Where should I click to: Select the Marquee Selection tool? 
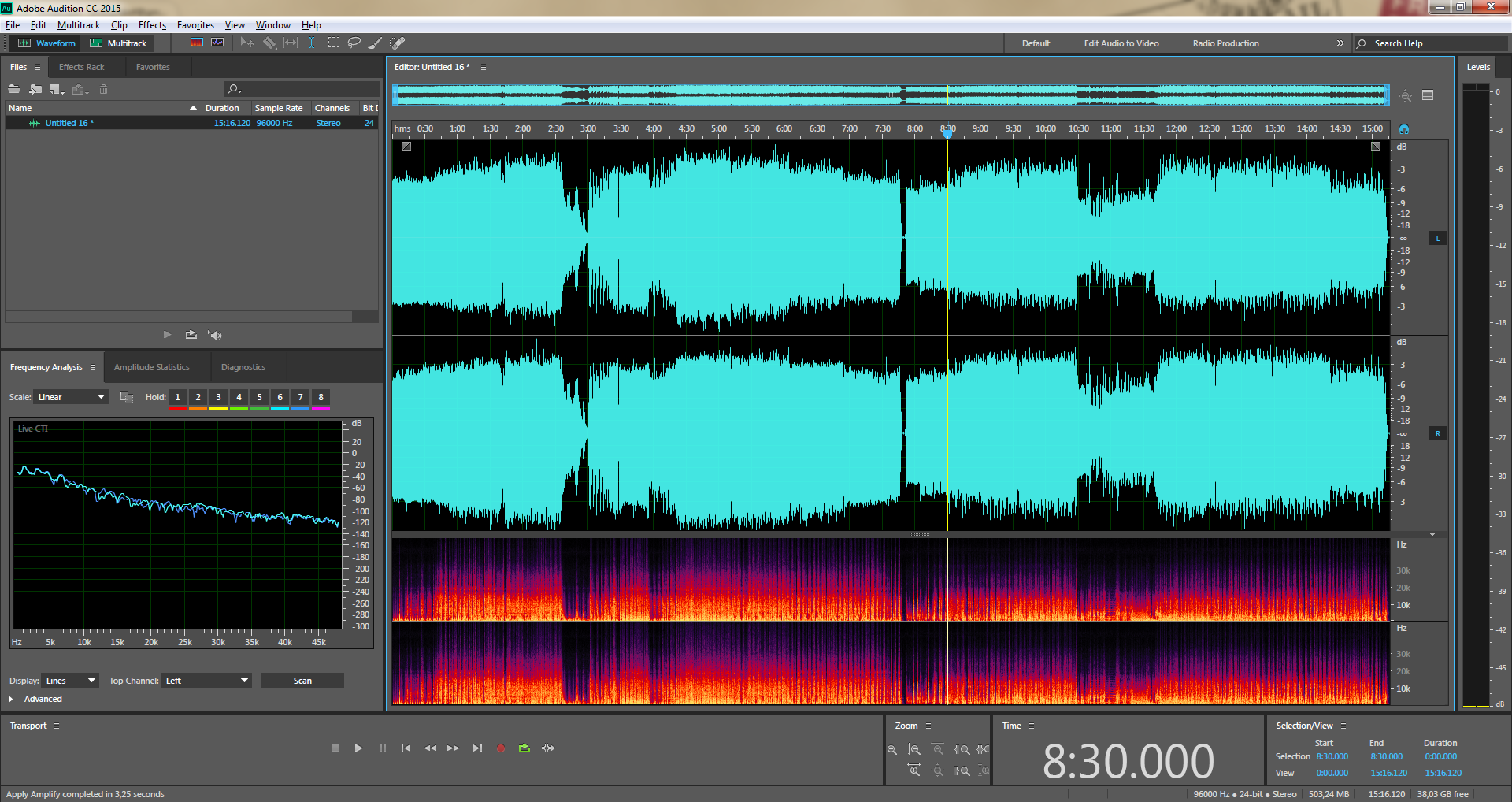[x=334, y=43]
